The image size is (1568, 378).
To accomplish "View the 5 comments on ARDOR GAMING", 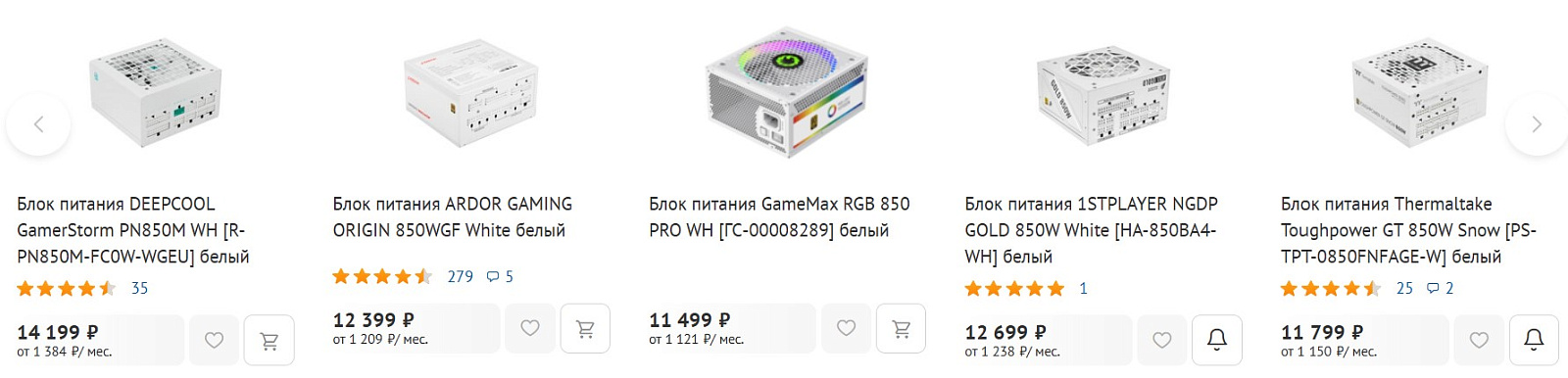I will (500, 276).
